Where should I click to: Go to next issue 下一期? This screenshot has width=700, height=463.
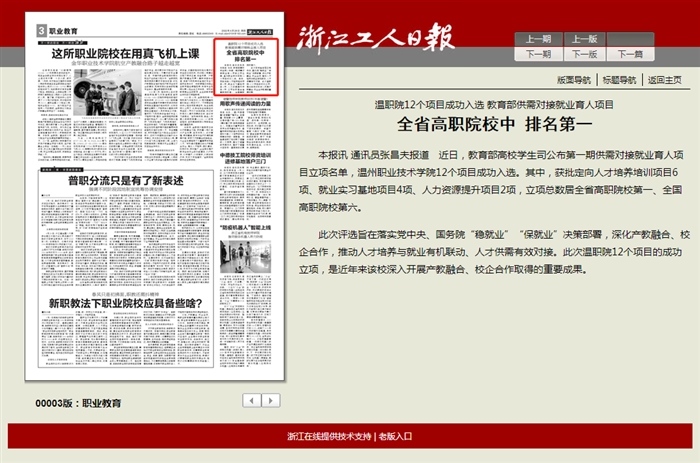click(x=537, y=54)
